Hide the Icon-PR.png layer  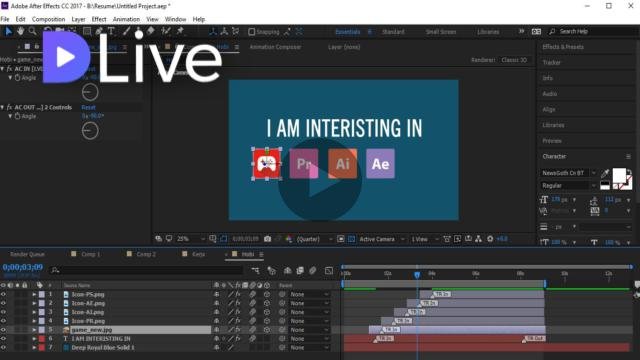[x=3, y=321]
